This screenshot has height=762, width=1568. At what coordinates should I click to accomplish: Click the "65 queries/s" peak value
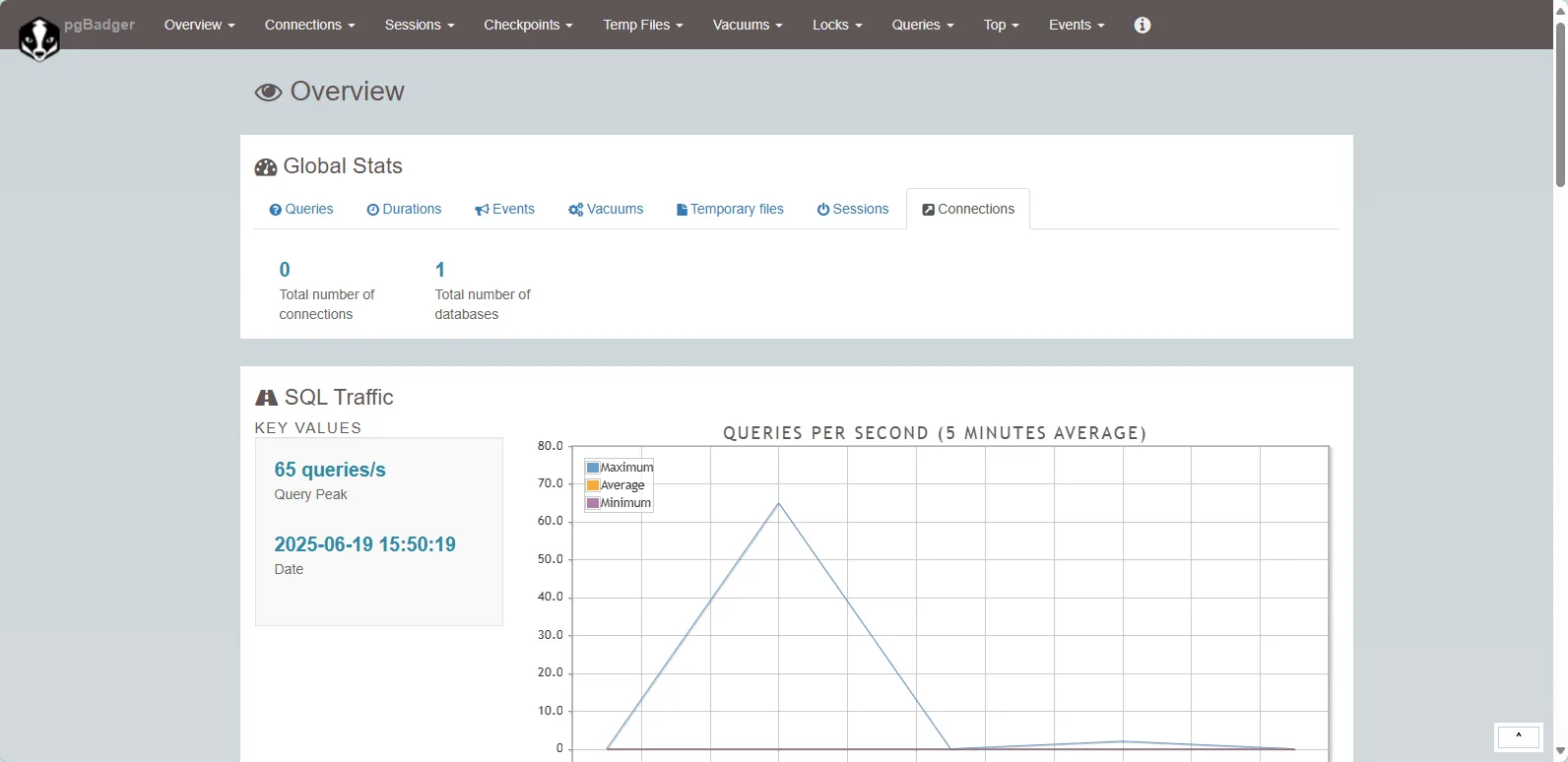(330, 471)
